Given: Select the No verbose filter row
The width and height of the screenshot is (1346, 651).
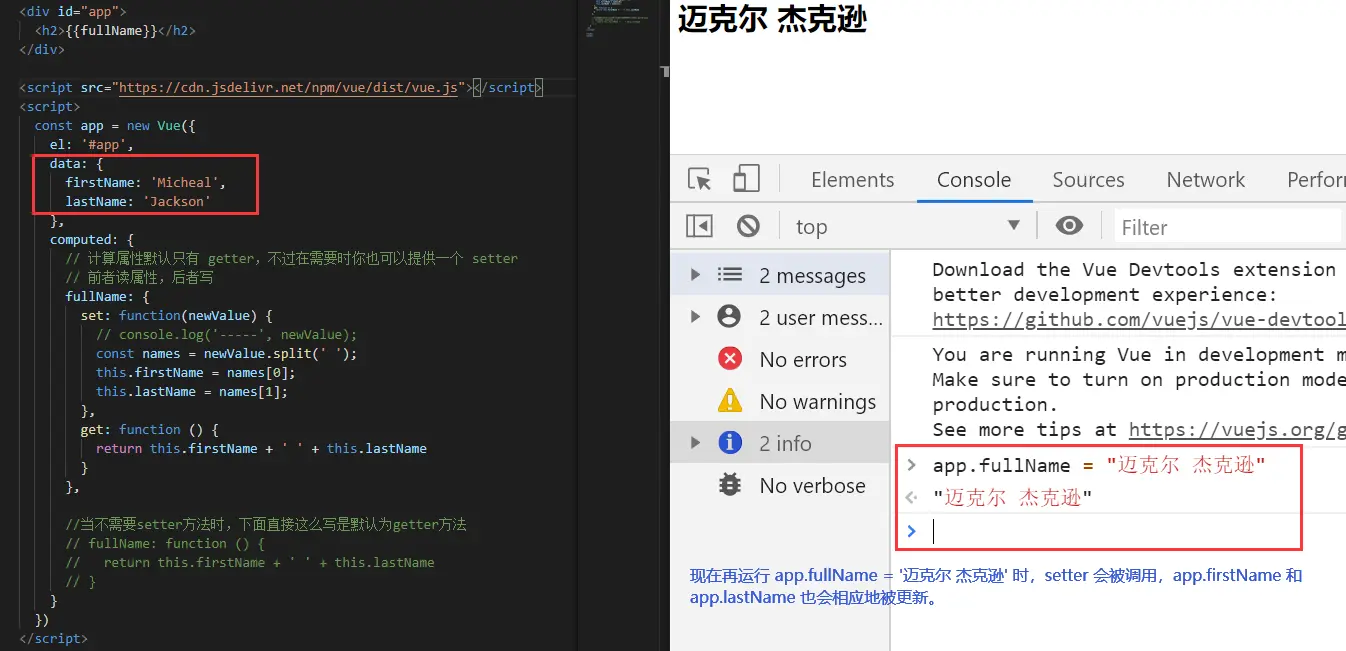Looking at the screenshot, I should point(780,485).
